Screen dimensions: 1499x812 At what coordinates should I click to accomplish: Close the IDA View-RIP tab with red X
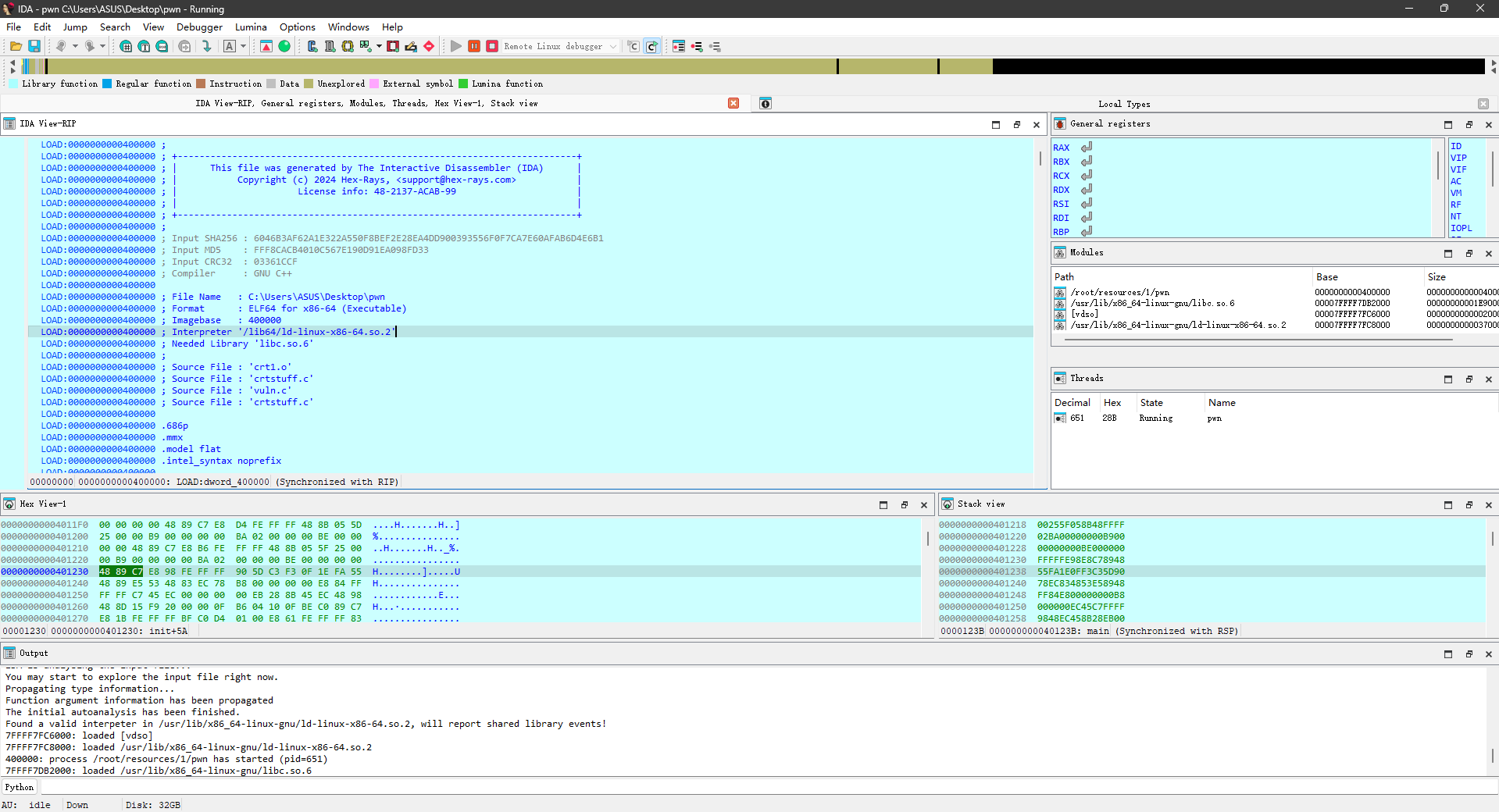[x=733, y=104]
